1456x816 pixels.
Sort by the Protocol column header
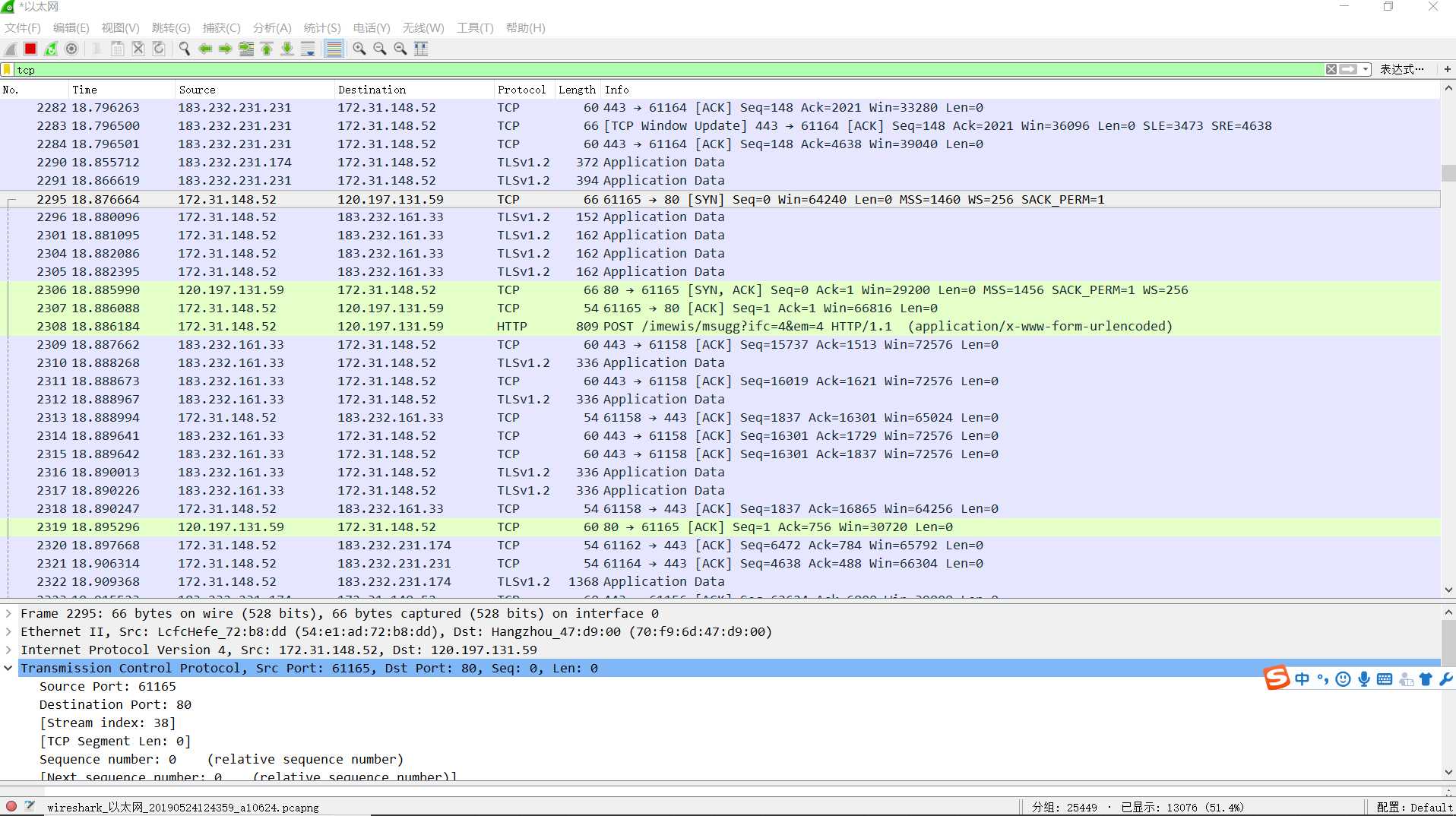click(x=524, y=90)
